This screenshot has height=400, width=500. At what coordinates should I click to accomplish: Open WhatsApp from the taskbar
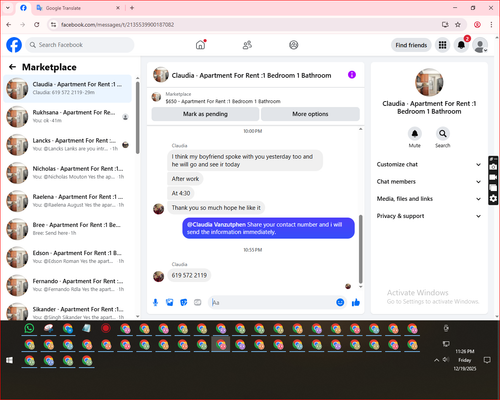[29, 329]
